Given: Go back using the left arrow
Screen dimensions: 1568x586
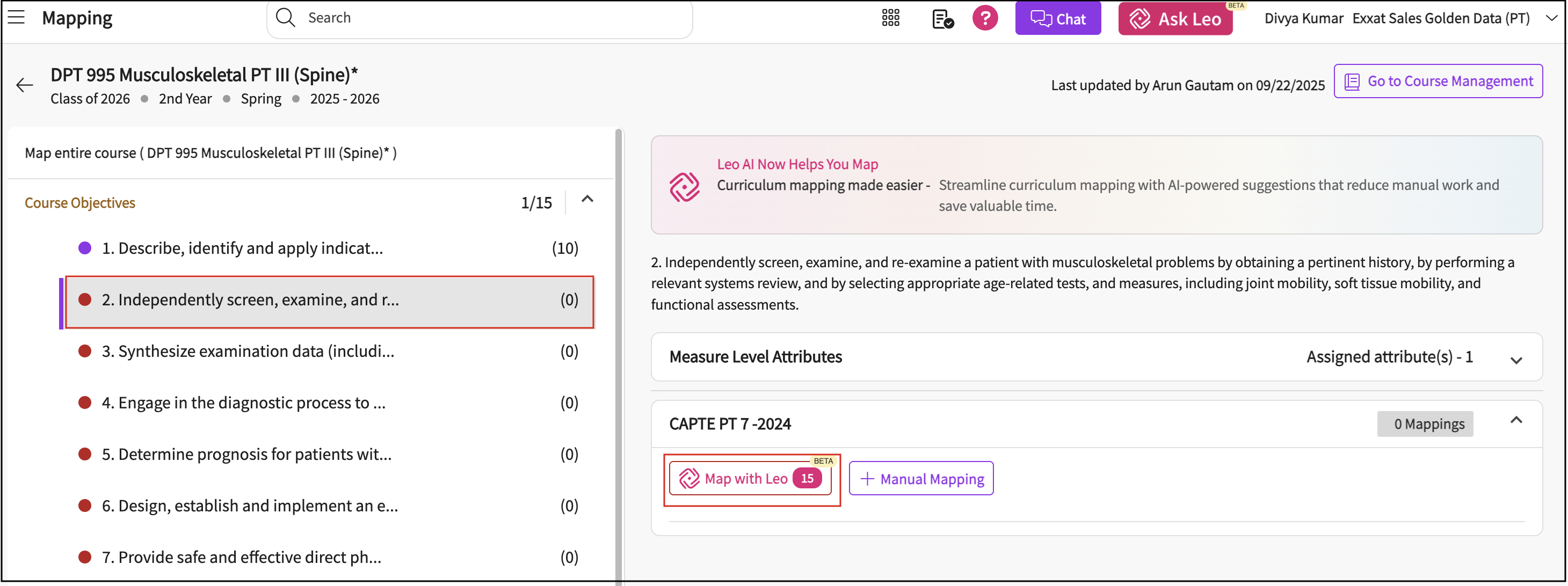Looking at the screenshot, I should (x=24, y=85).
